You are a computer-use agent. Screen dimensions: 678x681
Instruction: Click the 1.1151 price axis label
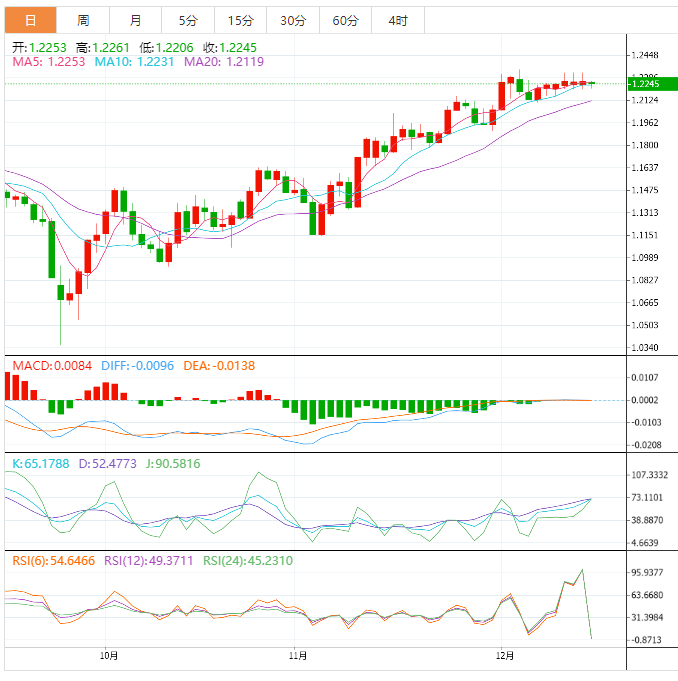point(645,235)
